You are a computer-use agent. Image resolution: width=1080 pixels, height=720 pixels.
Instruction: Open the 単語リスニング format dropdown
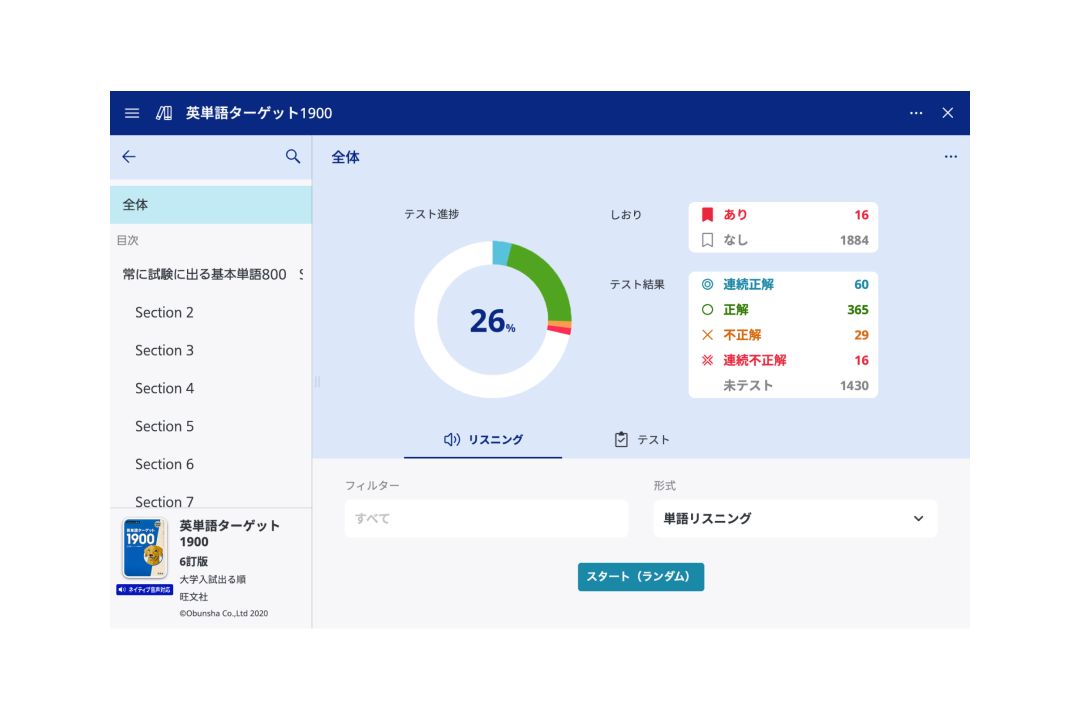click(x=795, y=519)
